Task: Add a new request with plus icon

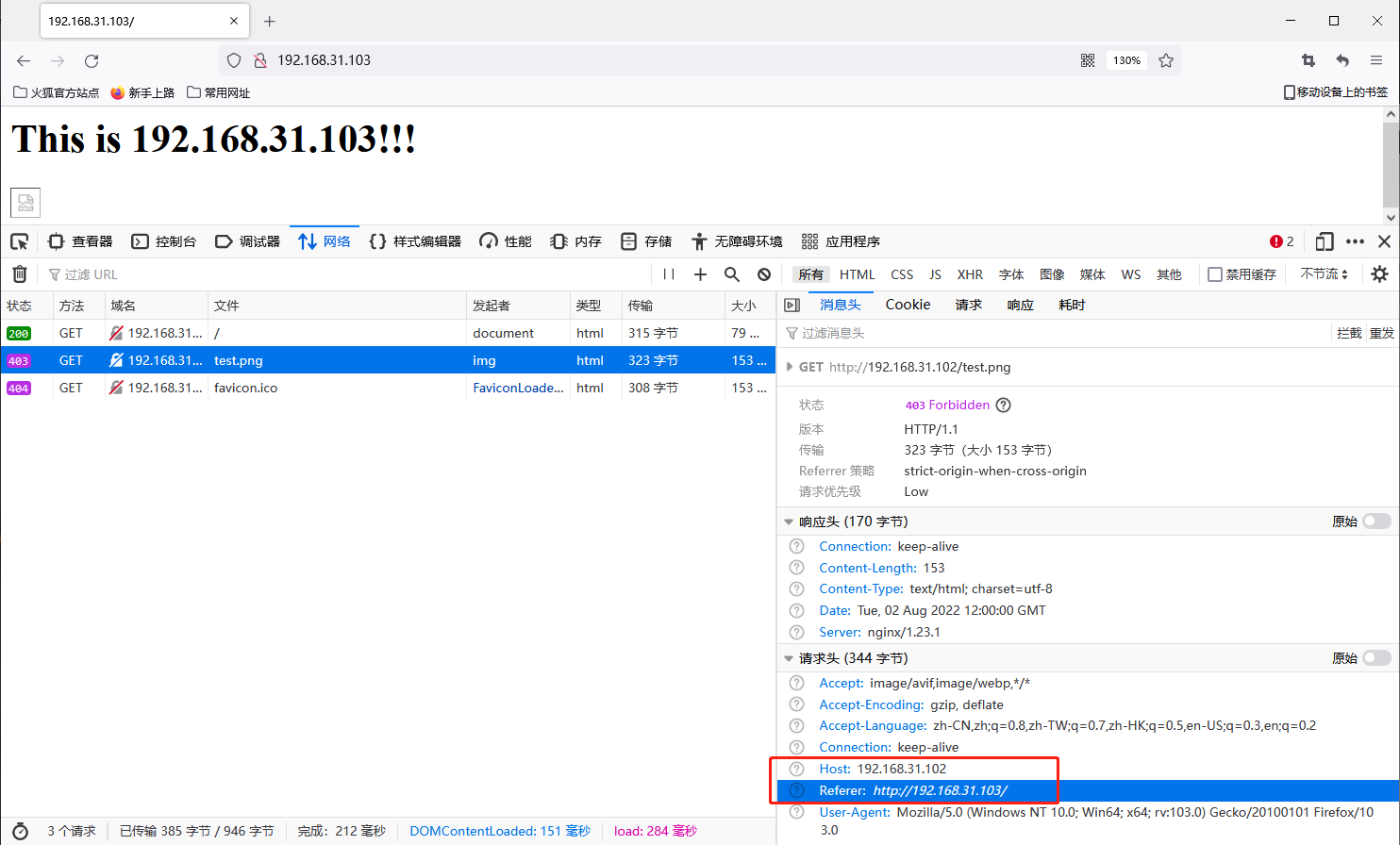Action: click(x=698, y=273)
